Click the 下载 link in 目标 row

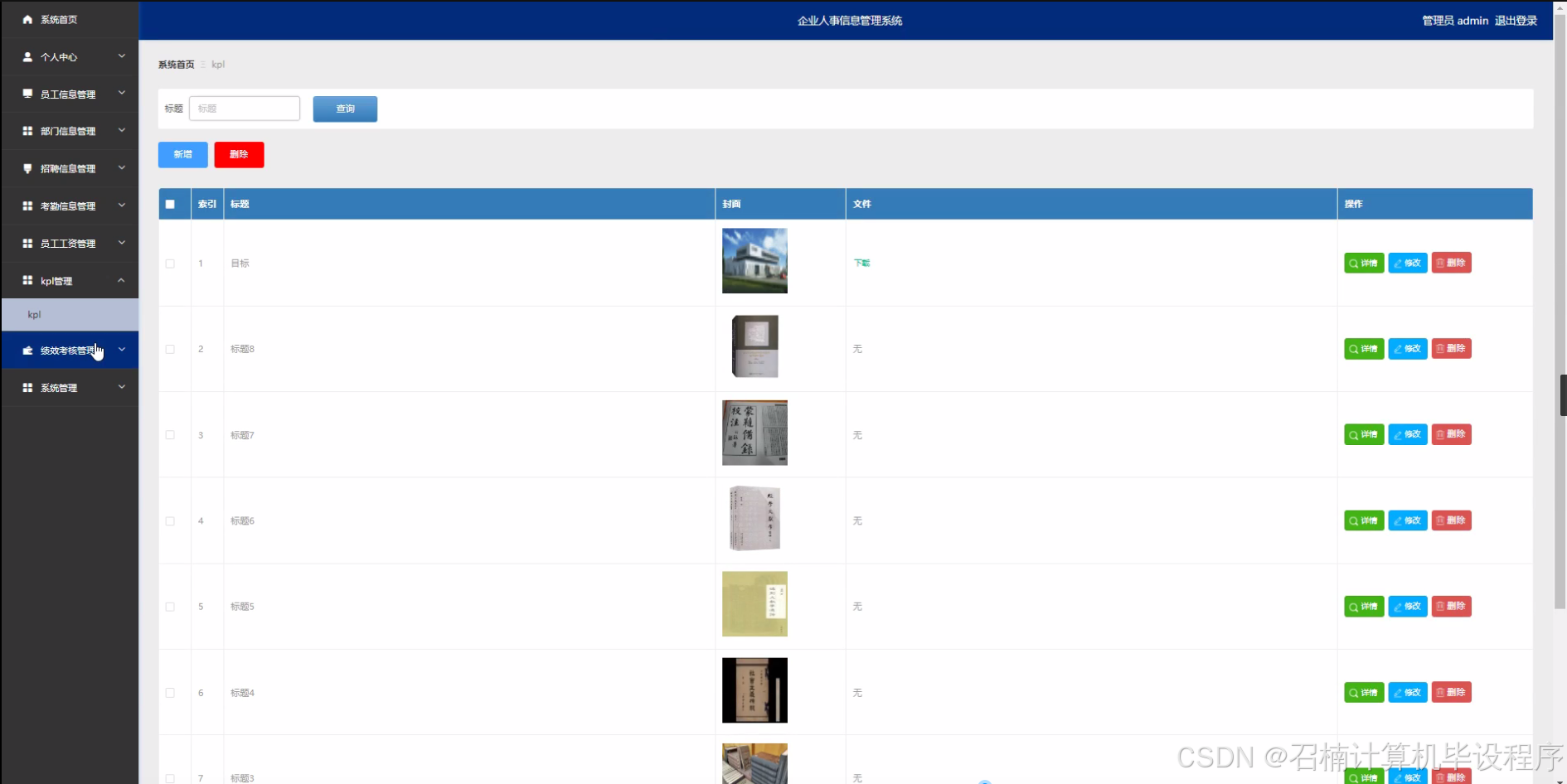pos(862,263)
